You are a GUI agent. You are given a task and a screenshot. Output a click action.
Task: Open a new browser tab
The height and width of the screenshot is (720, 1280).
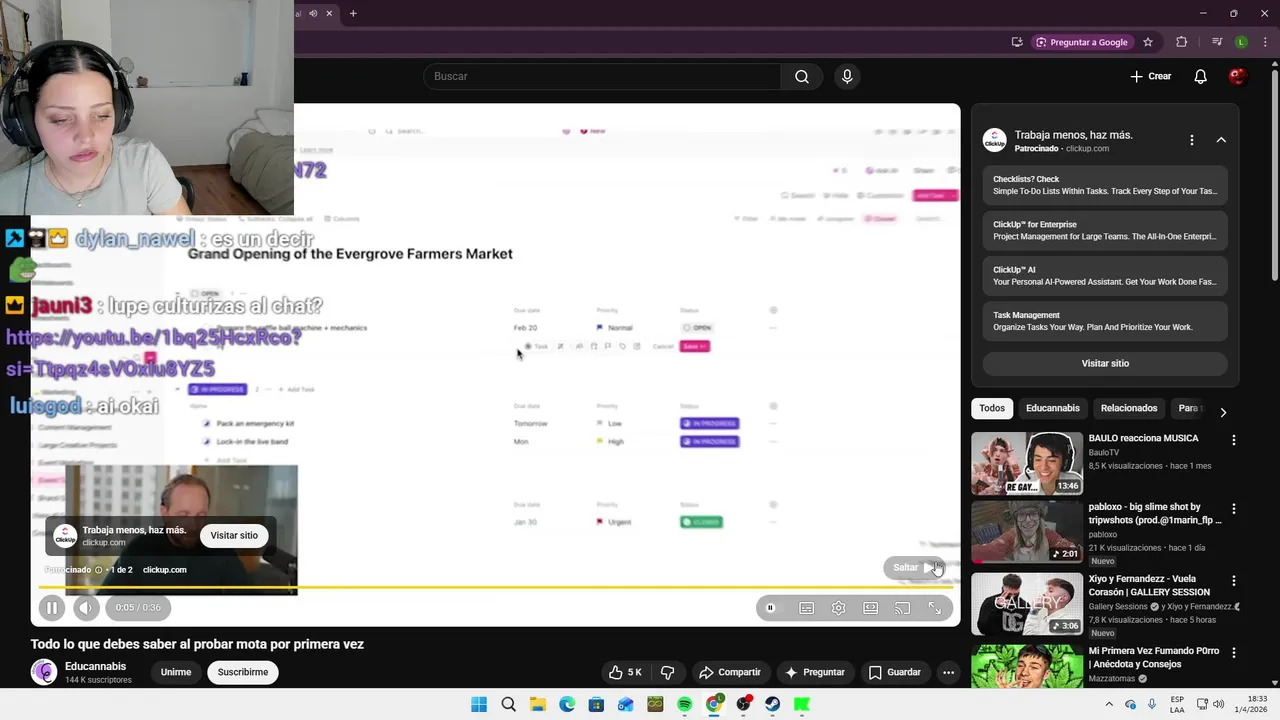coord(353,13)
